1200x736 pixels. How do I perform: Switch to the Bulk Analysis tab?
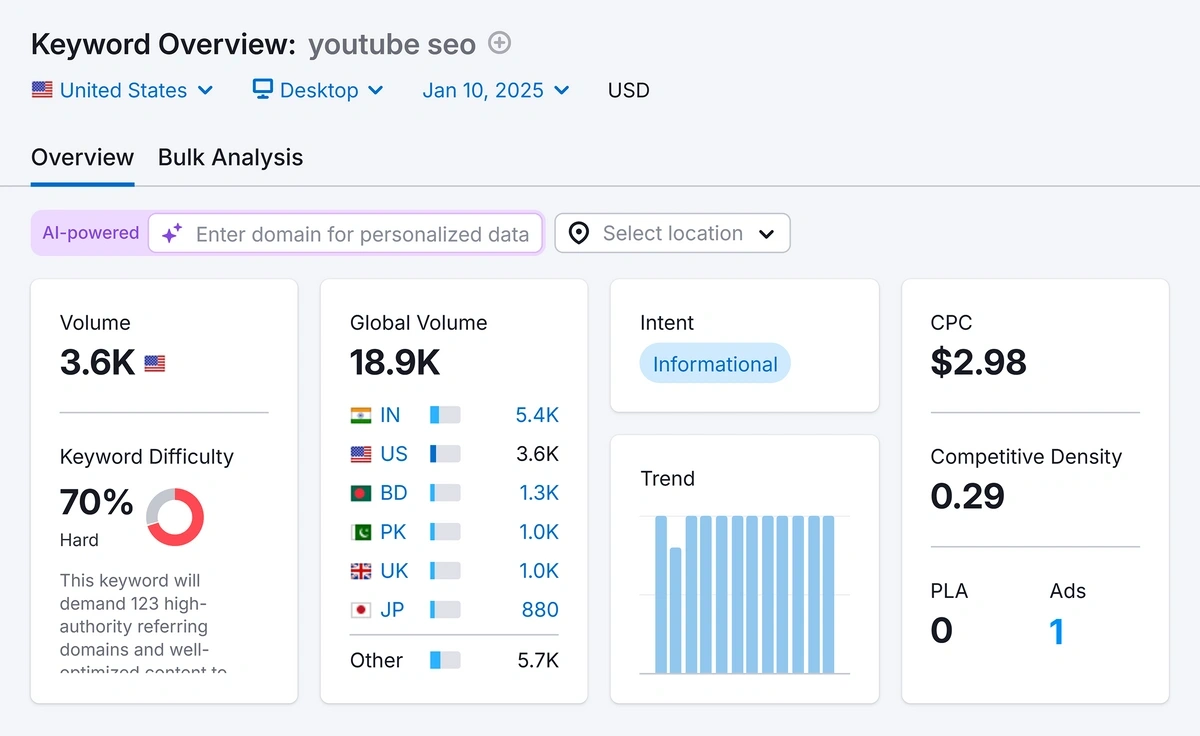230,158
